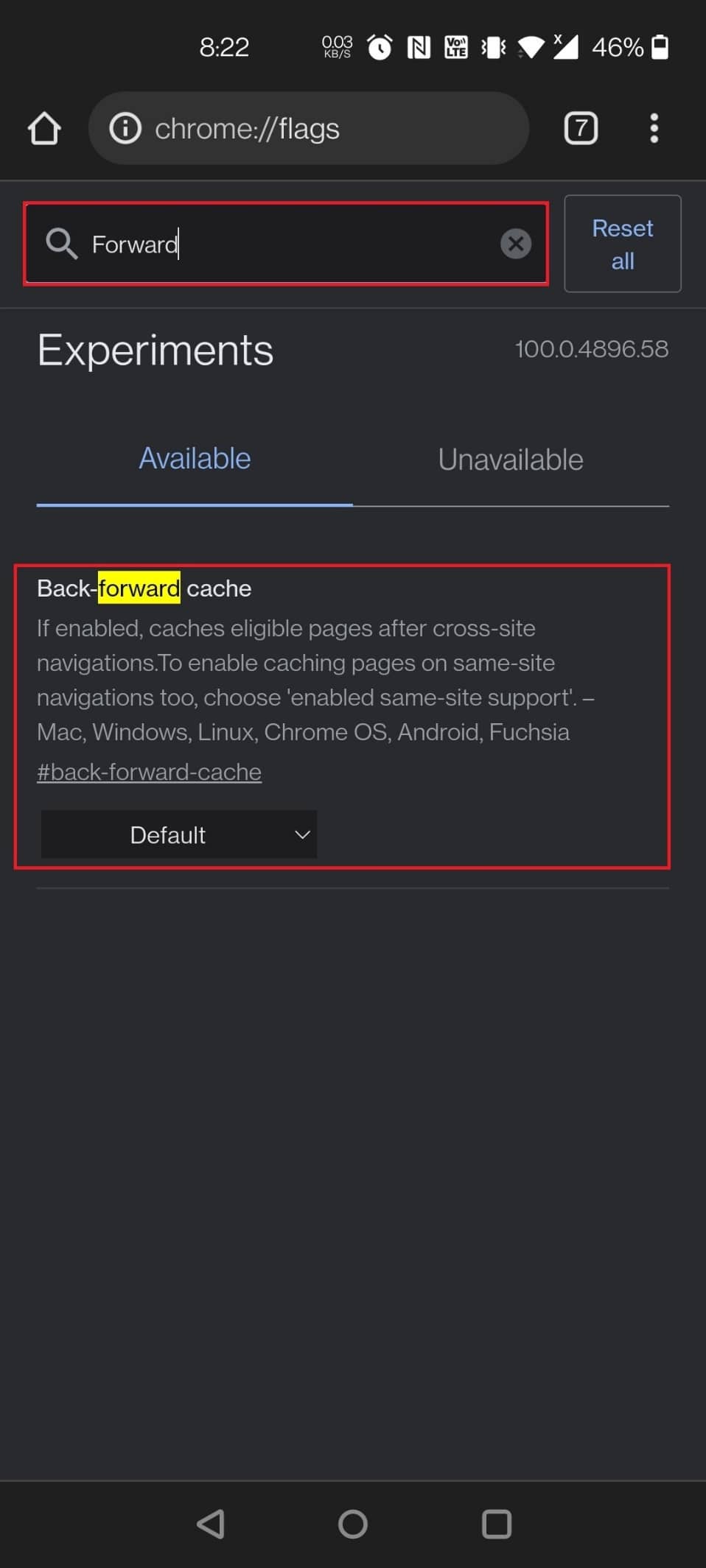The width and height of the screenshot is (706, 1568).
Task: Tap the Android home circle button
Action: [353, 1524]
